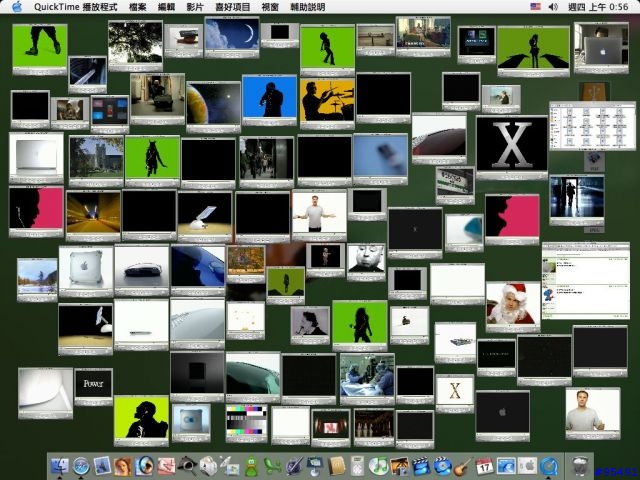Open Mail stamp icon in Dock
This screenshot has width=640, height=480.
click(102, 466)
